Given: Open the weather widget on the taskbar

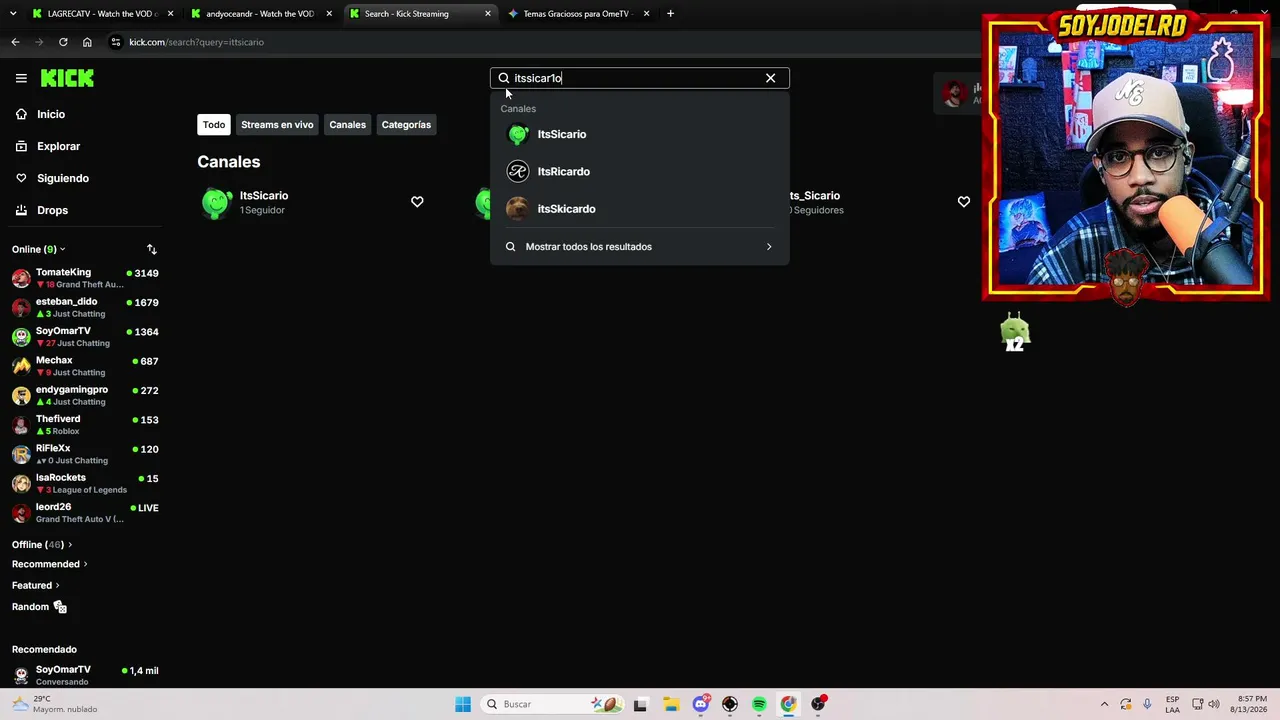Looking at the screenshot, I should click(55, 704).
